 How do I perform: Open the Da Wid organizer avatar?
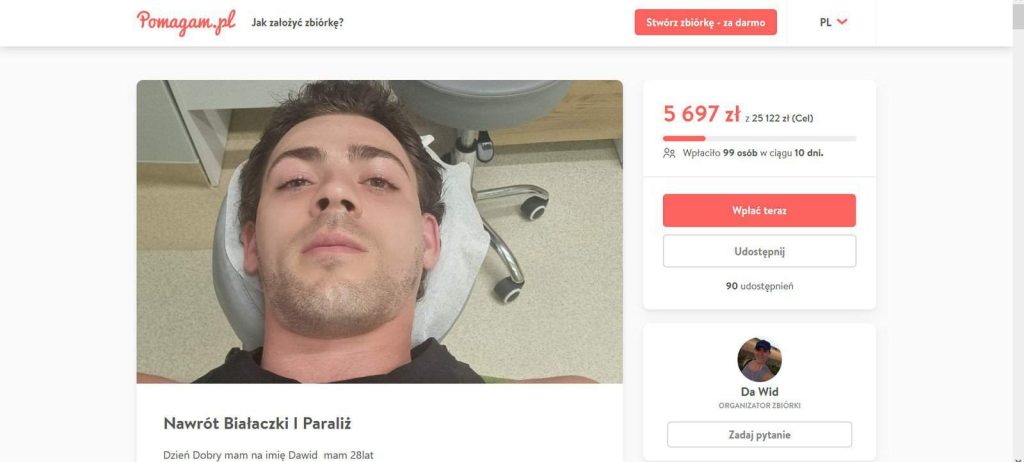(759, 359)
